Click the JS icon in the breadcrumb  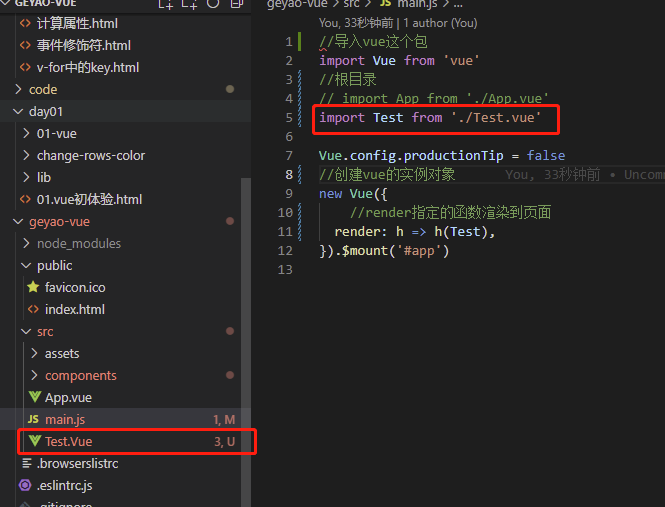coord(386,3)
